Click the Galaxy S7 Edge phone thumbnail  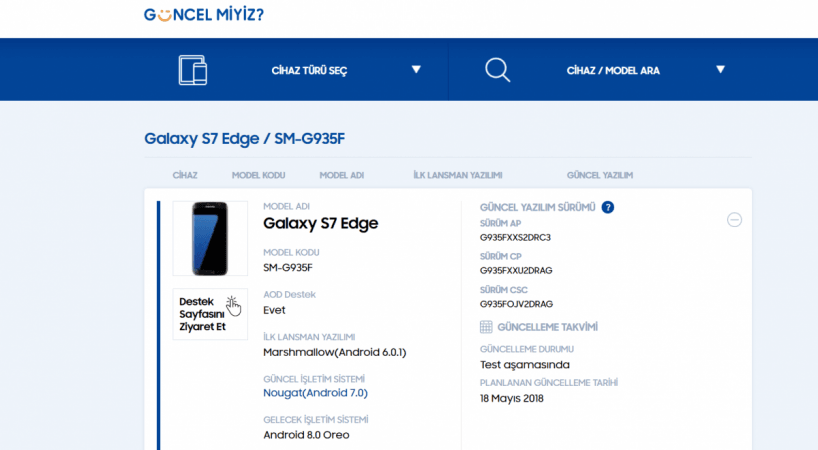pyautogui.click(x=210, y=238)
